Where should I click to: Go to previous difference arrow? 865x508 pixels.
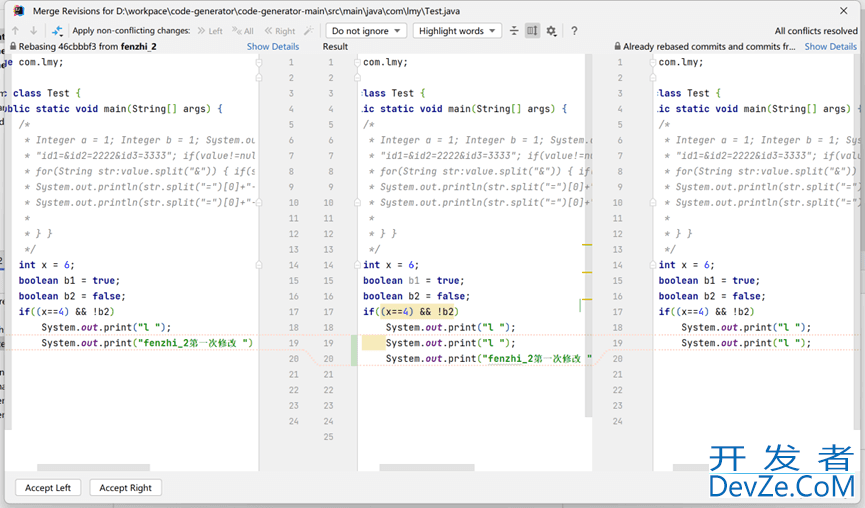coord(15,31)
